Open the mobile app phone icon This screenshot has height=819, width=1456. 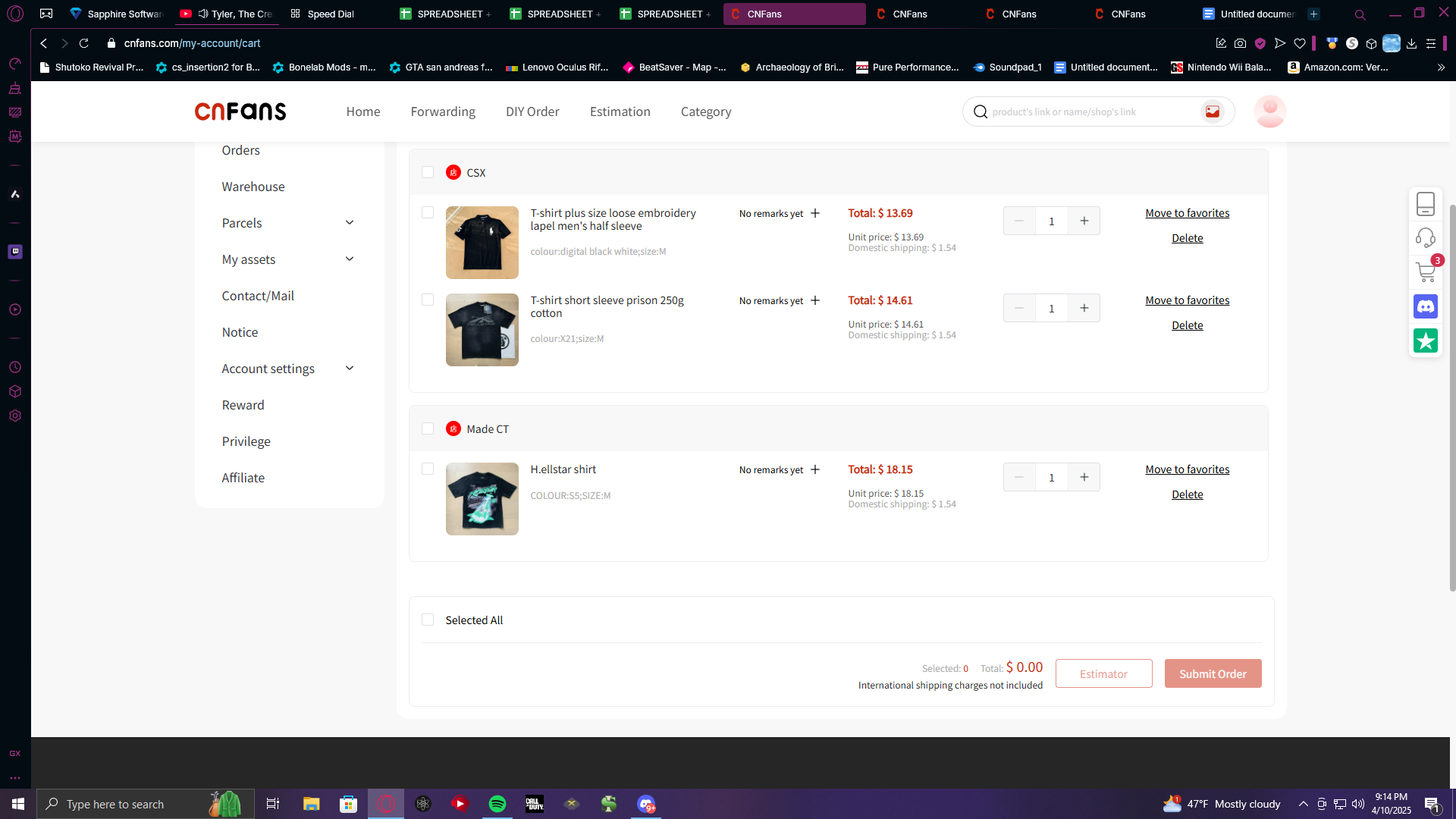pos(1426,204)
